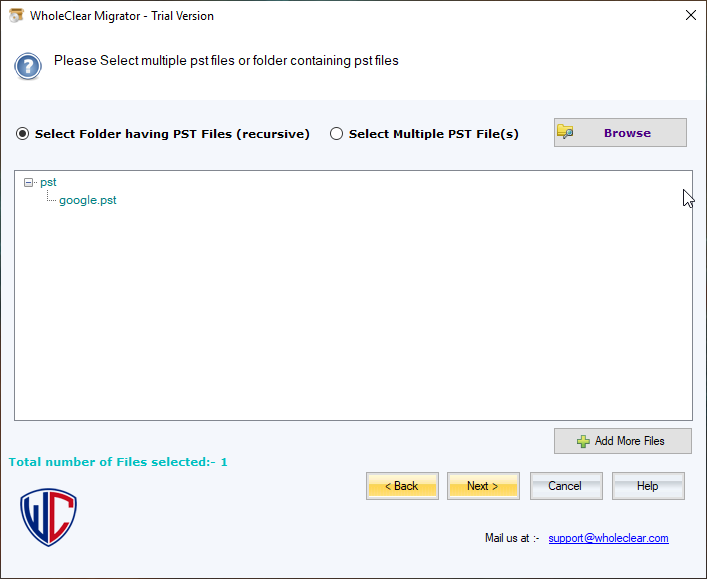Go back with the Back button
707x579 pixels.
[402, 486]
